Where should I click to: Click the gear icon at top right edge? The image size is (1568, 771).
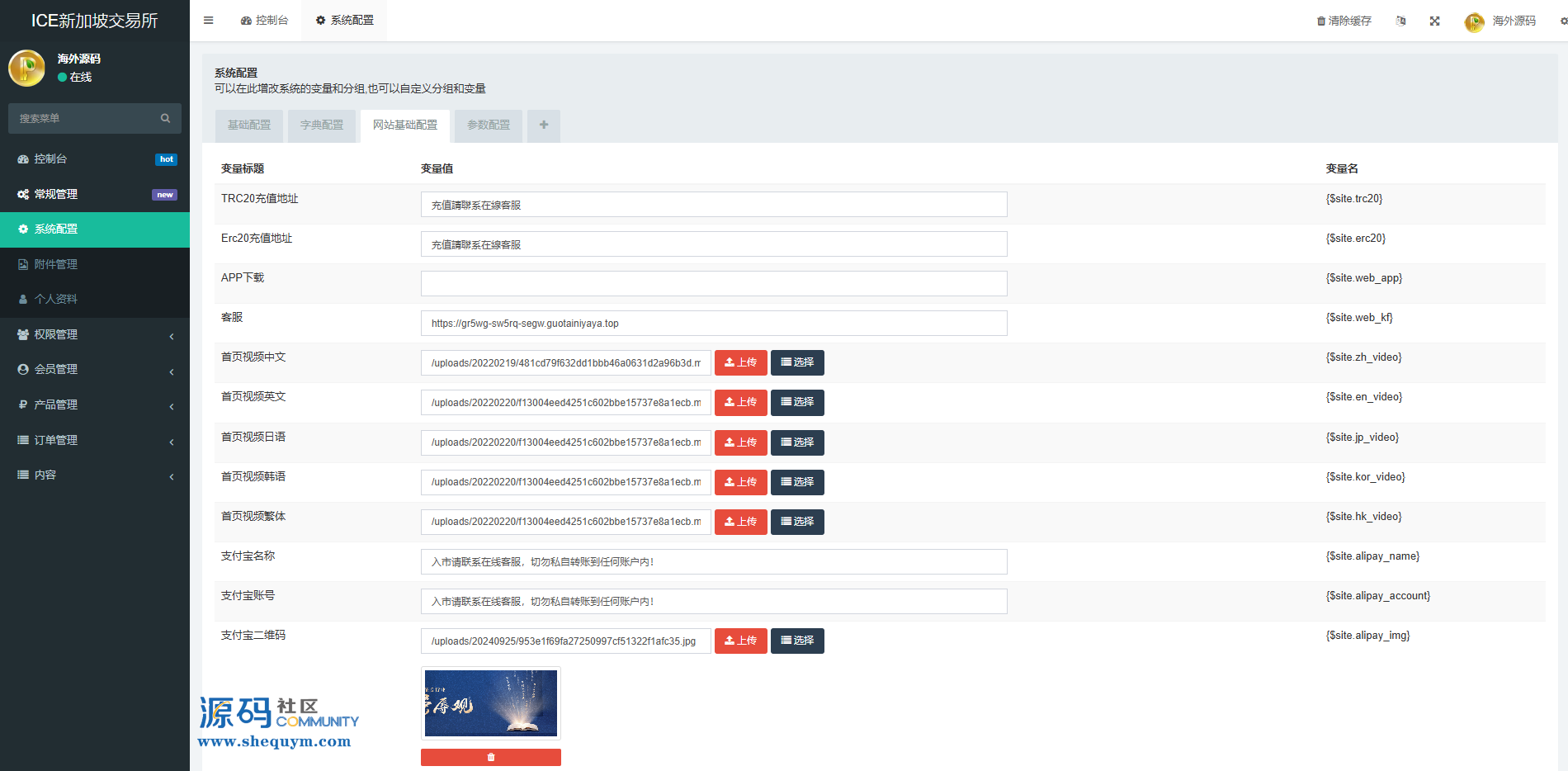(x=1563, y=21)
